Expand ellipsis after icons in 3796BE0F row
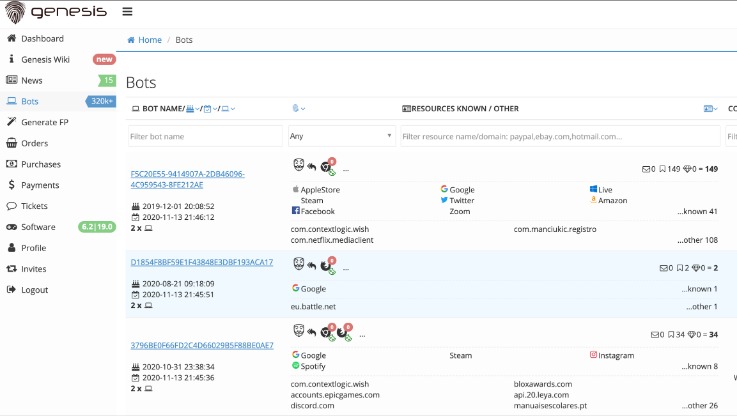737x416 pixels. coord(362,335)
